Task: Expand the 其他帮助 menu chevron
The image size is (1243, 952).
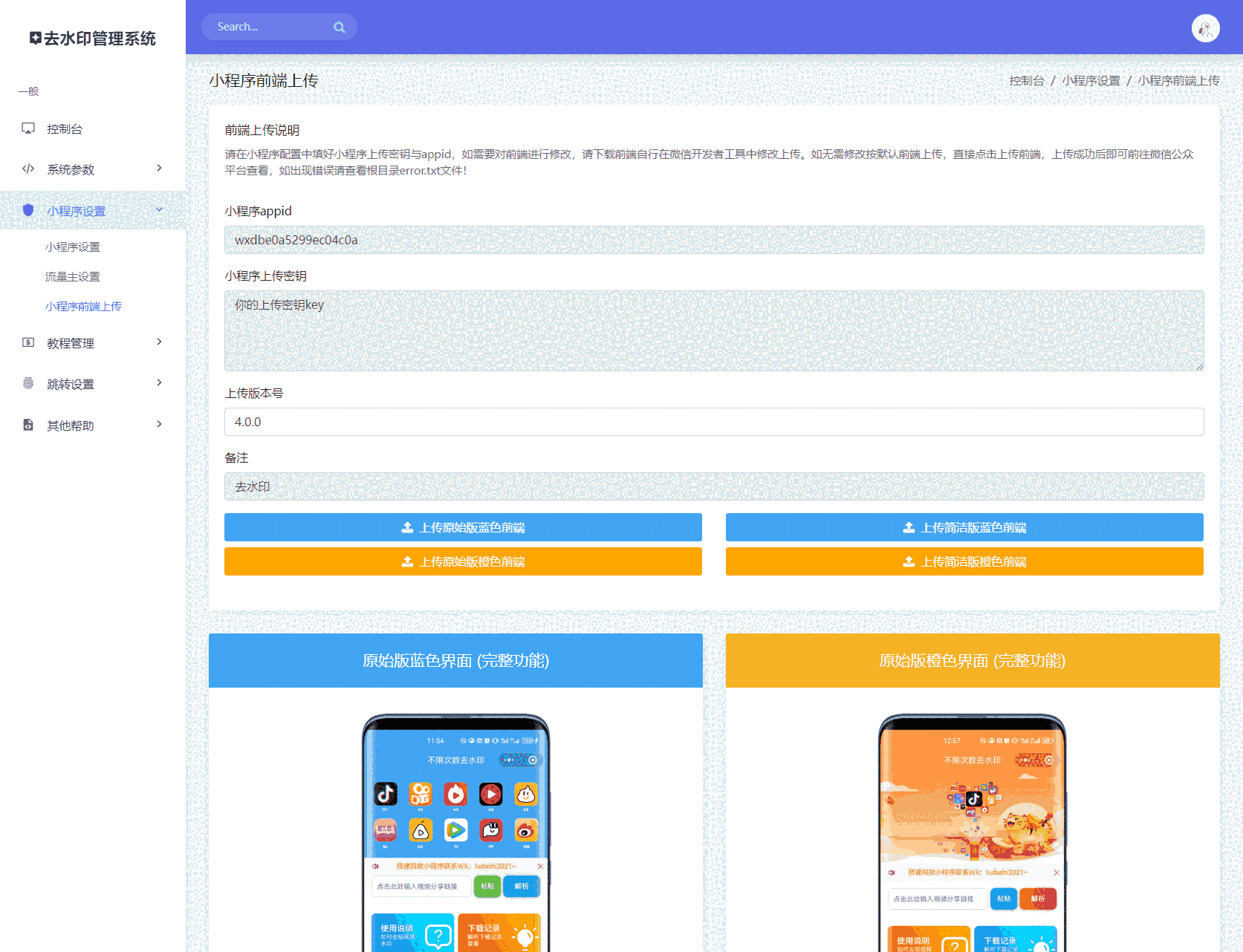Action: 159,425
